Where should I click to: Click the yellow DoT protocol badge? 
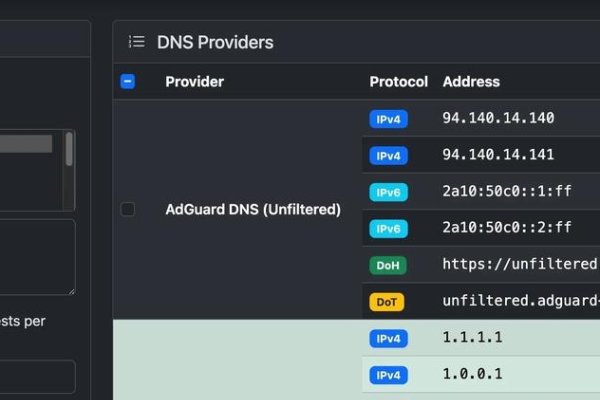click(387, 301)
